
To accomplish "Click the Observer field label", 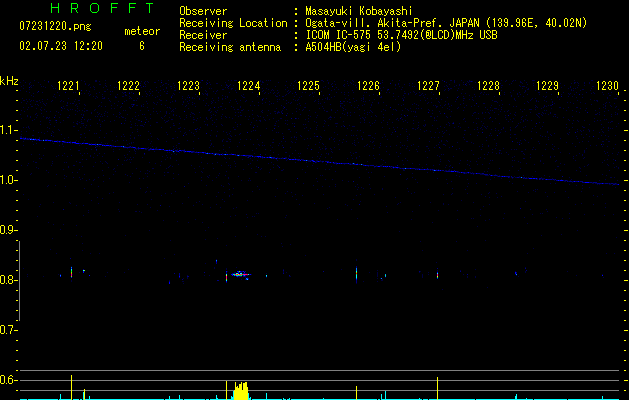I will click(x=203, y=11).
